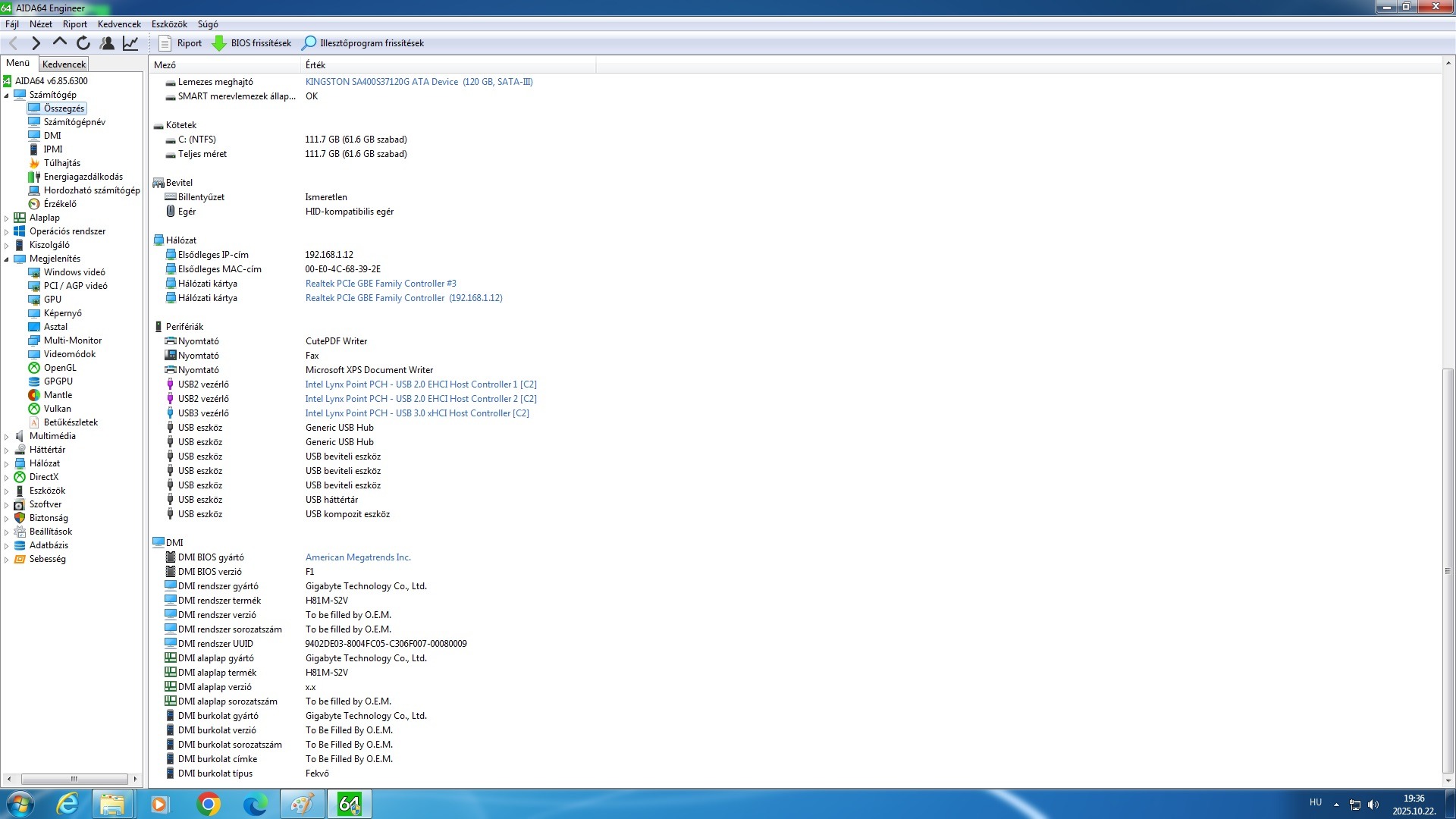Click the Riport toolbar button
Screen dimensions: 1456x819
click(x=180, y=43)
